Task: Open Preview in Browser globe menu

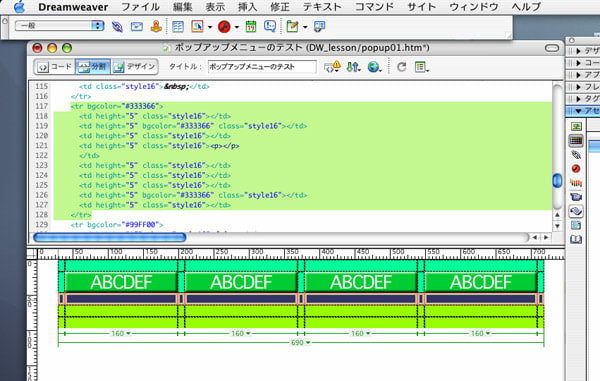Action: [x=374, y=67]
